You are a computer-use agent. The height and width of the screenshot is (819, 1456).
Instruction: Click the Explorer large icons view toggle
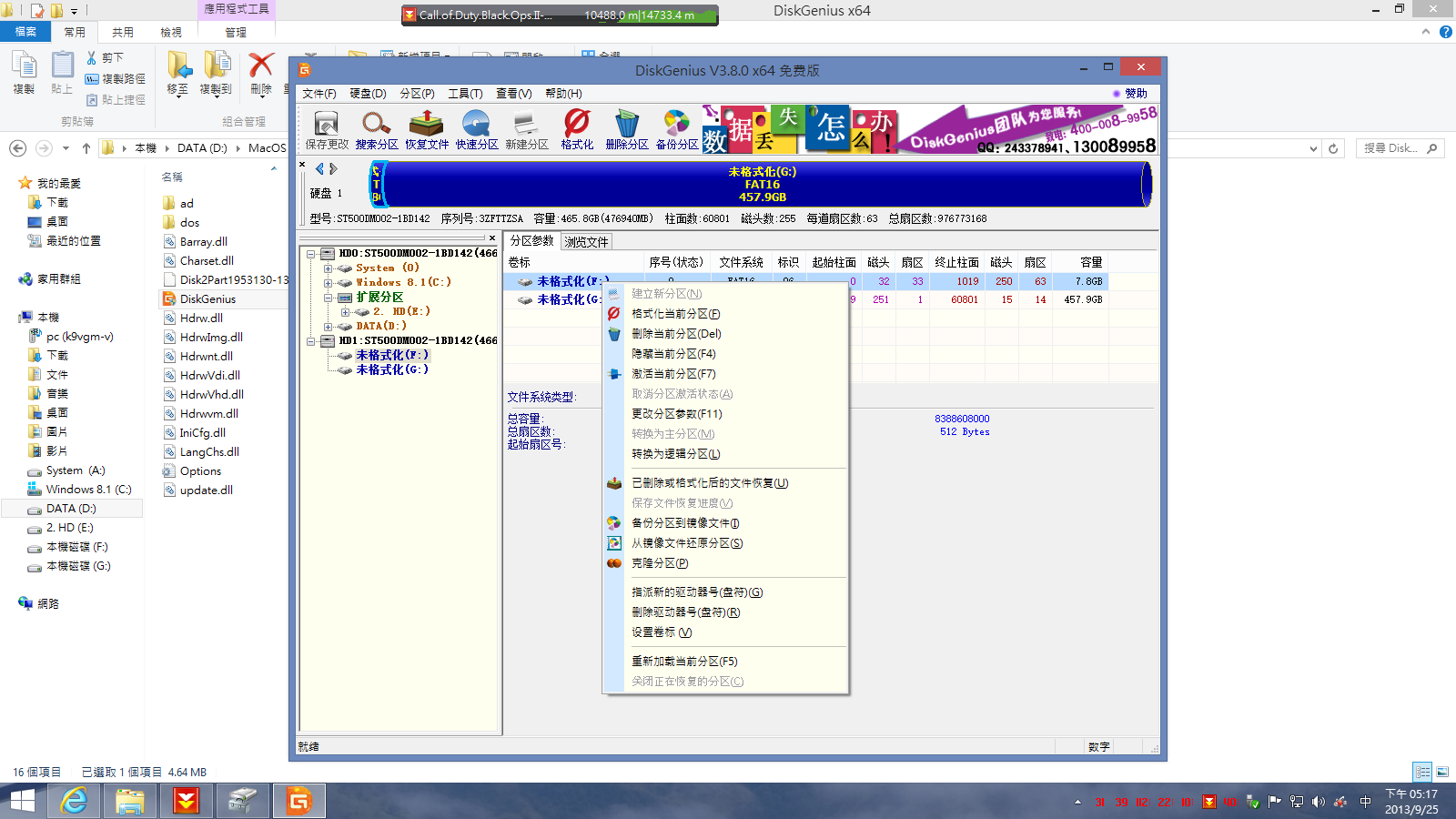[x=1442, y=772]
